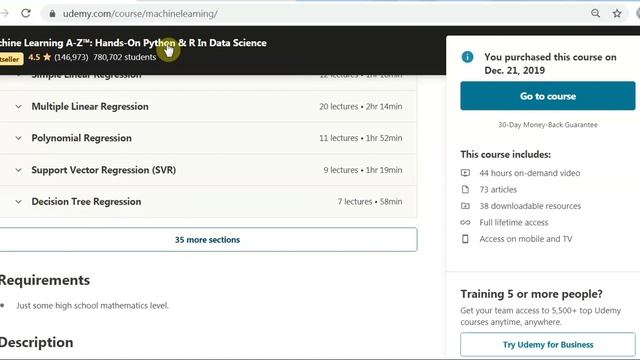Click '11 lectures • 1hr 52min' text
This screenshot has width=640, height=360.
click(x=360, y=138)
